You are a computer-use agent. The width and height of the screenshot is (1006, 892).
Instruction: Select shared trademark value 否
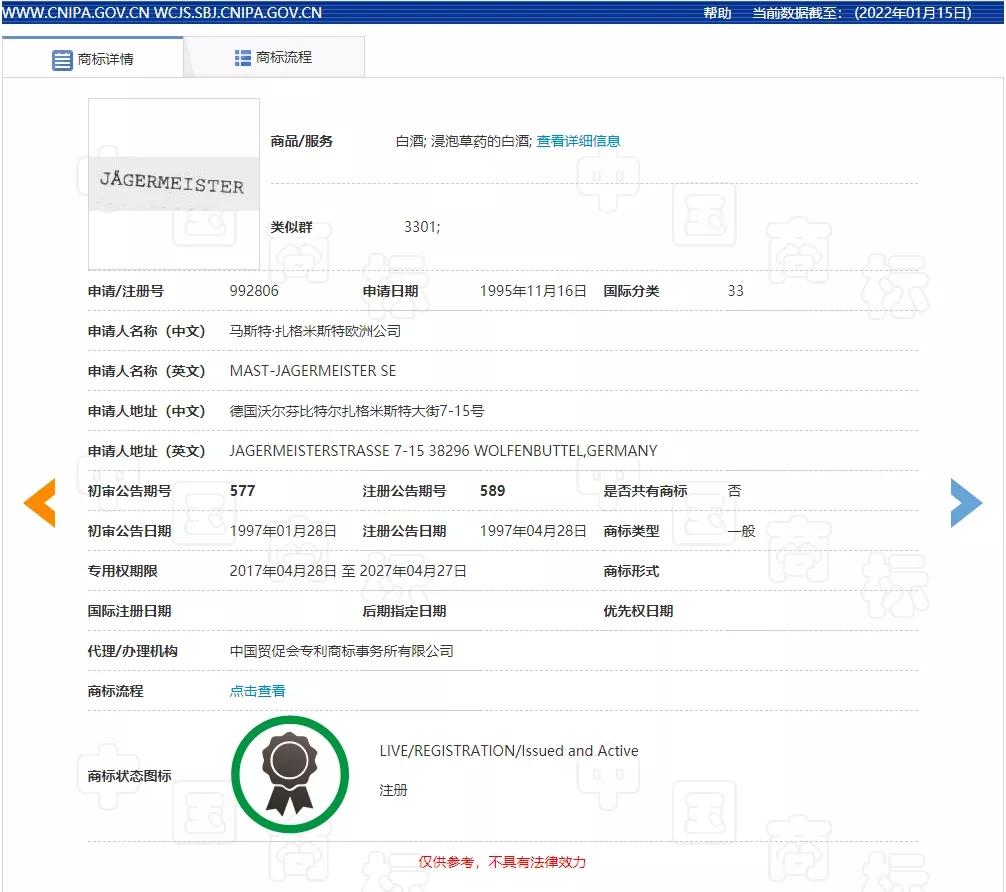[735, 491]
